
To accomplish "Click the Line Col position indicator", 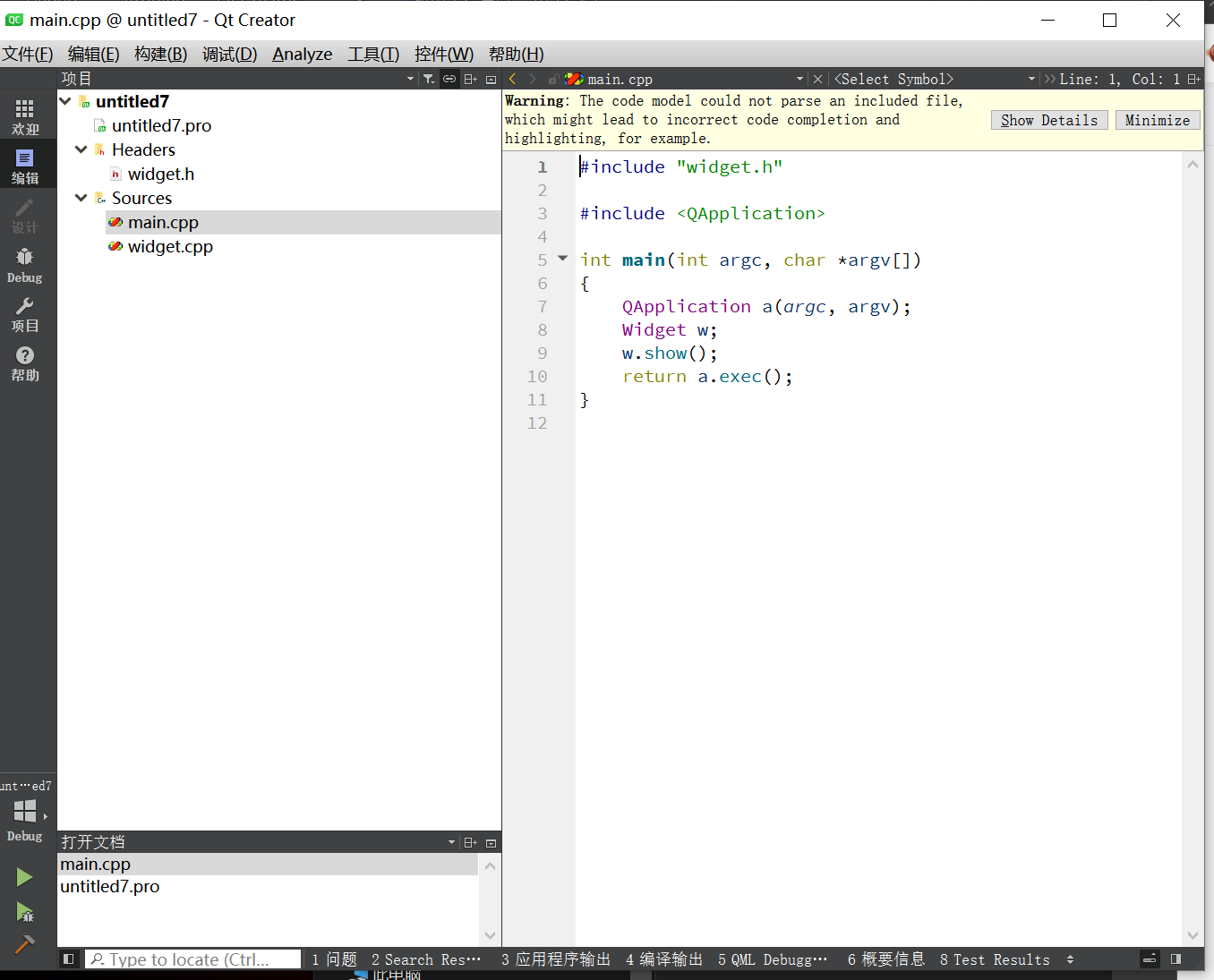I will 1119,79.
